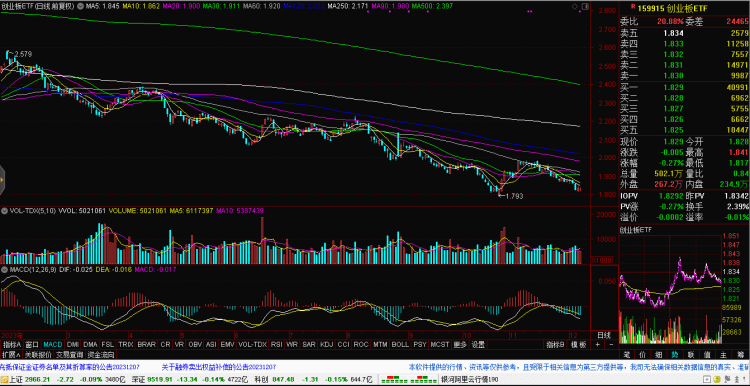Open the 更多 indicators dropdown
The image size is (750, 386).
tap(460, 344)
